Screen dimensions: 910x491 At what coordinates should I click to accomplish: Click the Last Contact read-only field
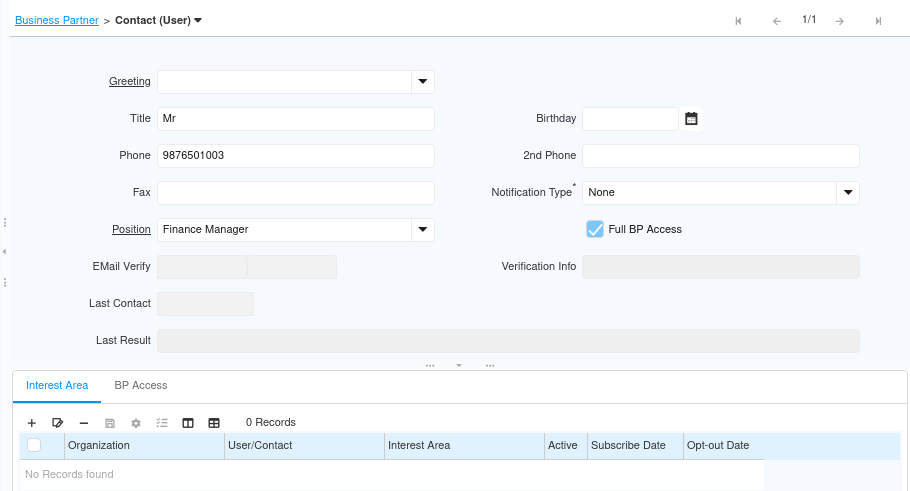click(205, 304)
